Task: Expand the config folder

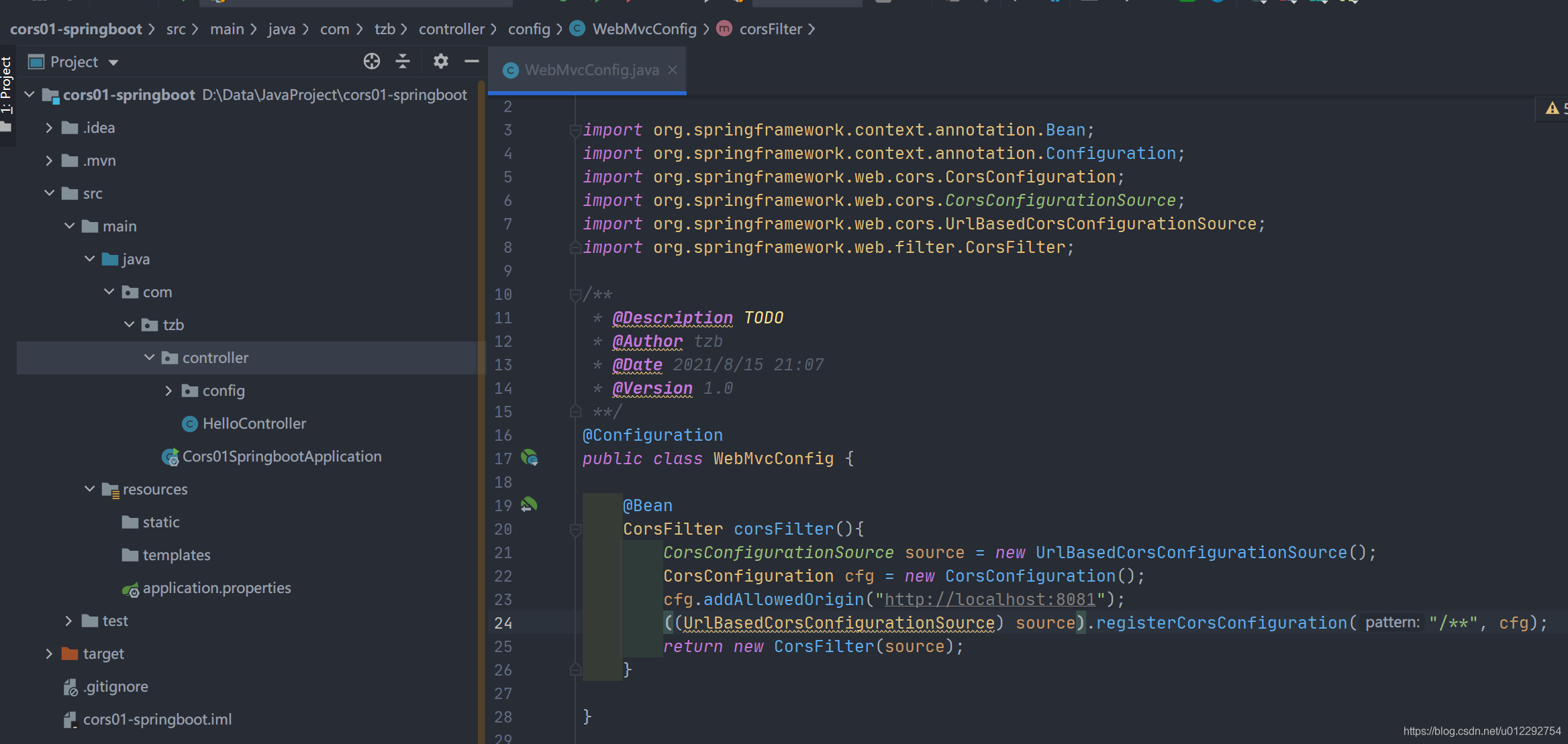Action: (168, 390)
